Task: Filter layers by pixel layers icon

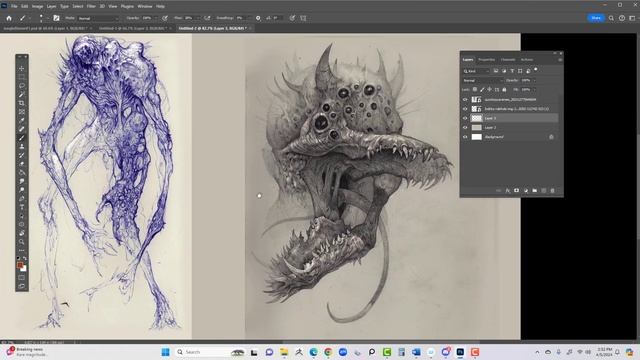Action: (496, 71)
